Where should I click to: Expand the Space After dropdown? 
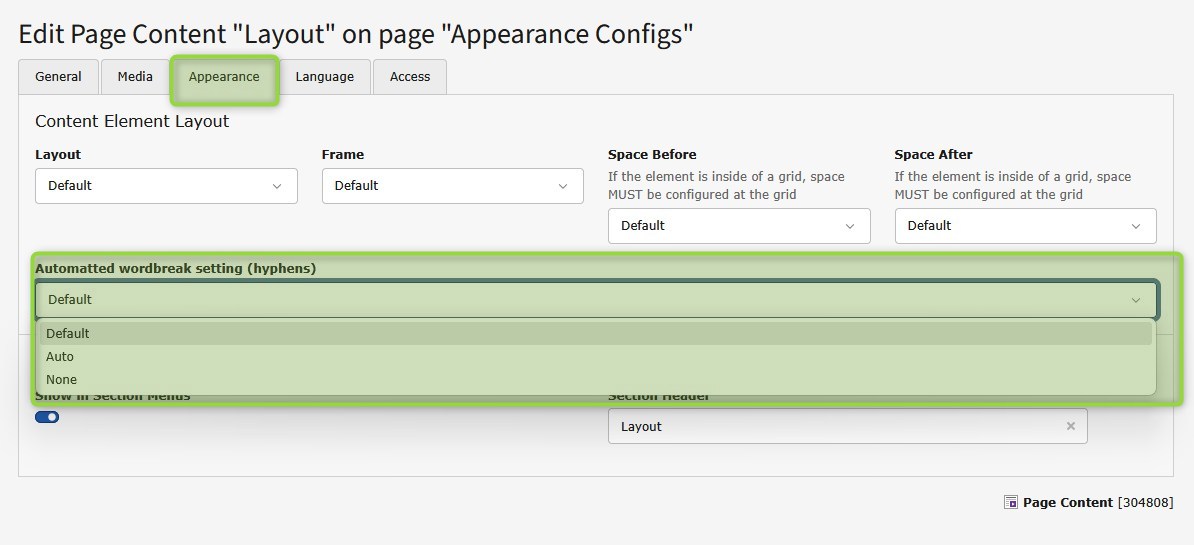(x=1025, y=226)
